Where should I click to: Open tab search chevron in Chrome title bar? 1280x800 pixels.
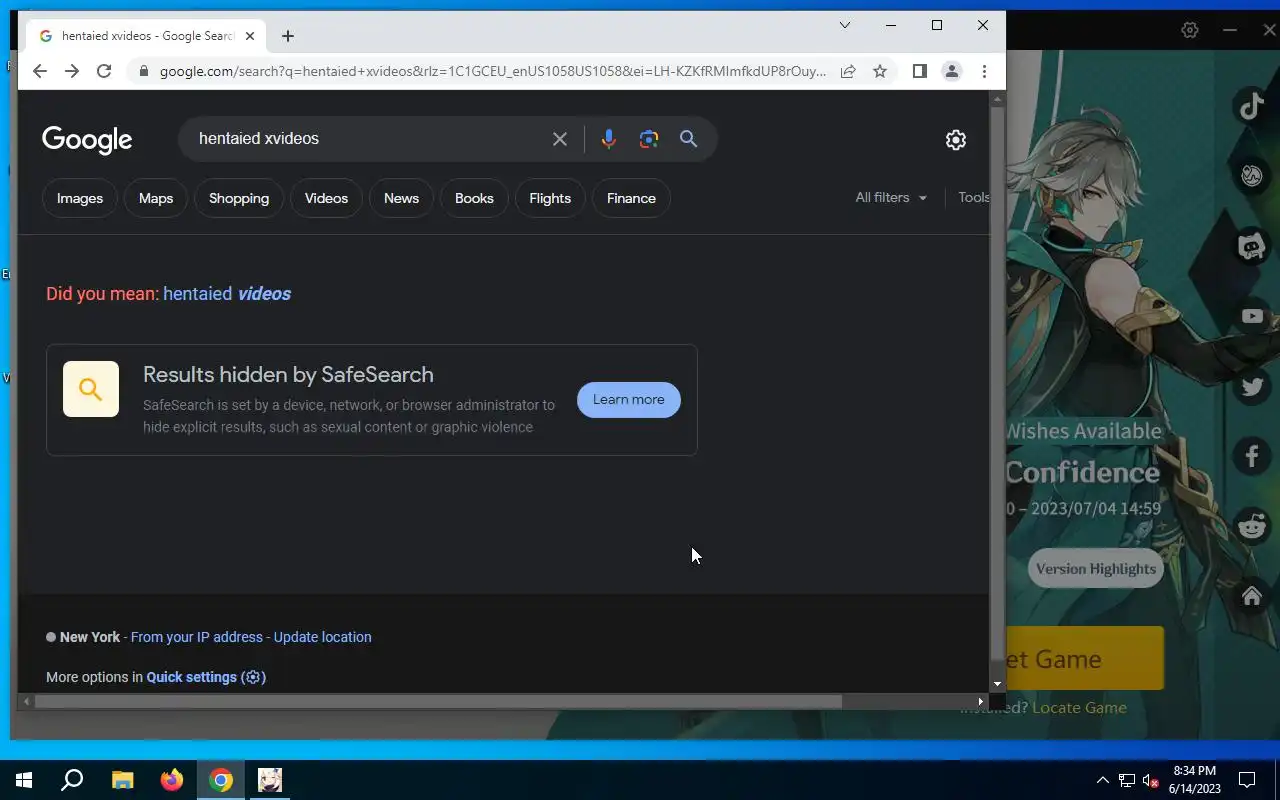click(x=845, y=25)
